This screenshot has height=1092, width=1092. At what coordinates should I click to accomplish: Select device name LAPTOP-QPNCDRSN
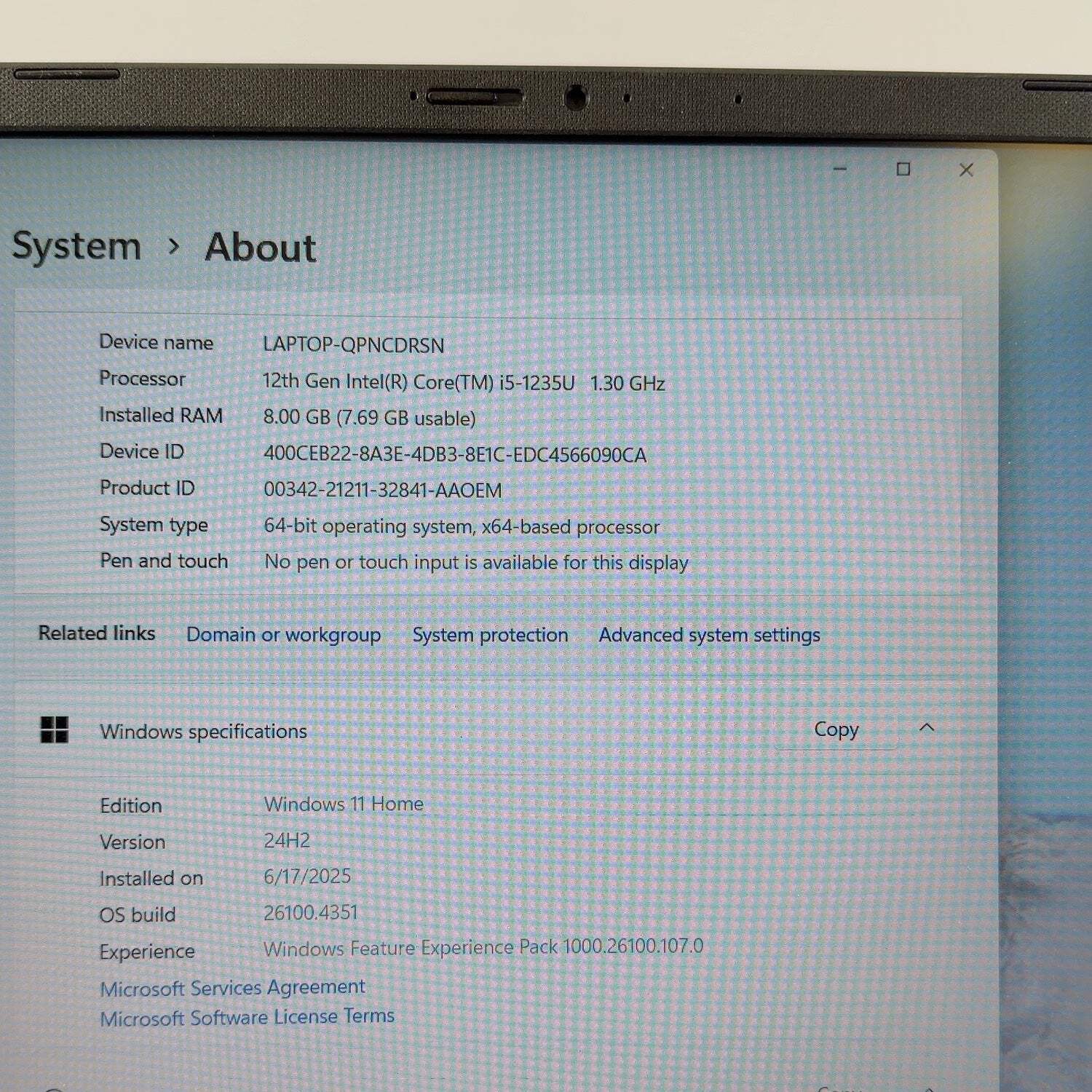[x=353, y=344]
